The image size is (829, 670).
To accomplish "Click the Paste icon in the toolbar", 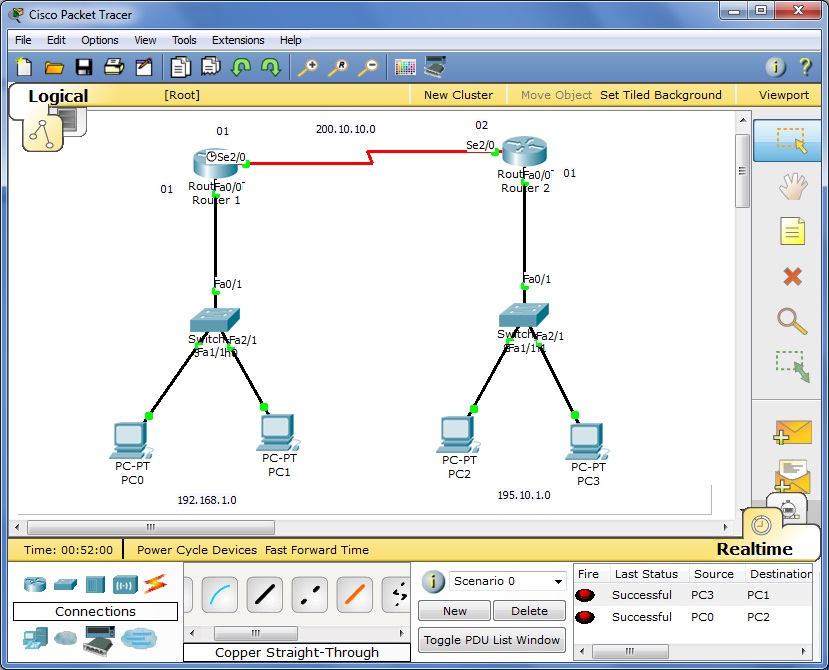I will click(x=210, y=67).
